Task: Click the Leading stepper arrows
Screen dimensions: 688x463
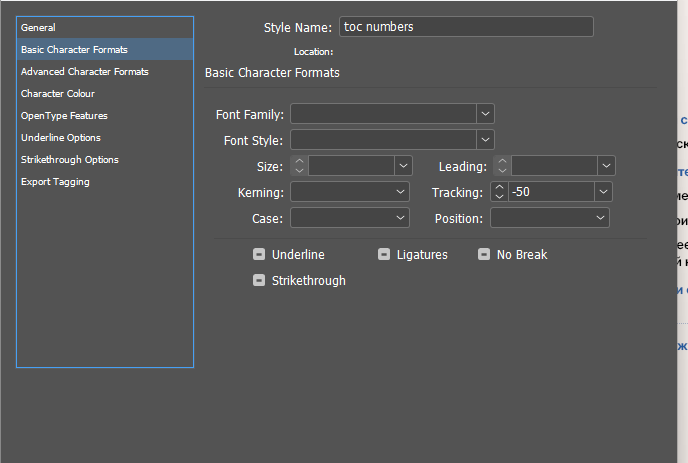Action: [501, 166]
